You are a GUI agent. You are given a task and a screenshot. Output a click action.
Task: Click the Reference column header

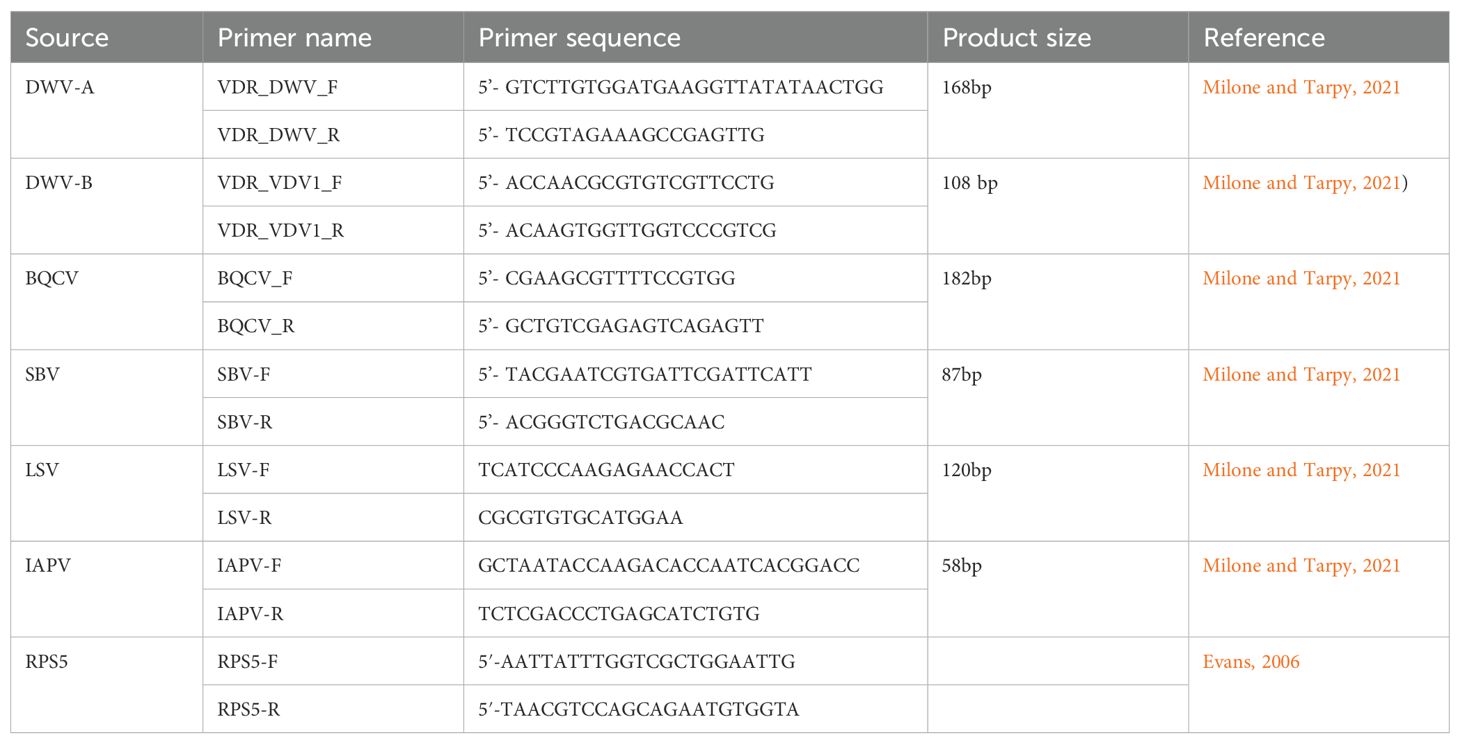[1264, 38]
